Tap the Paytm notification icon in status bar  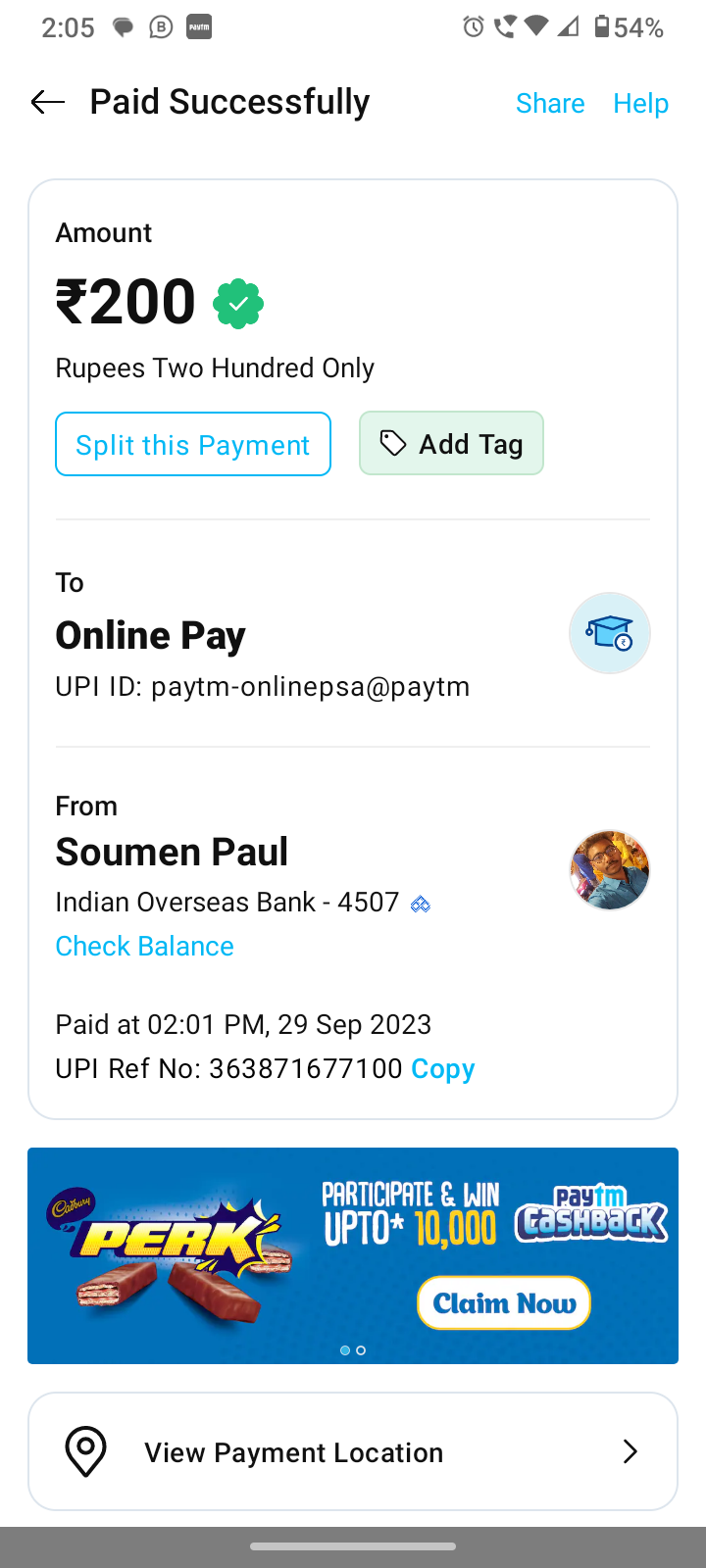199,27
